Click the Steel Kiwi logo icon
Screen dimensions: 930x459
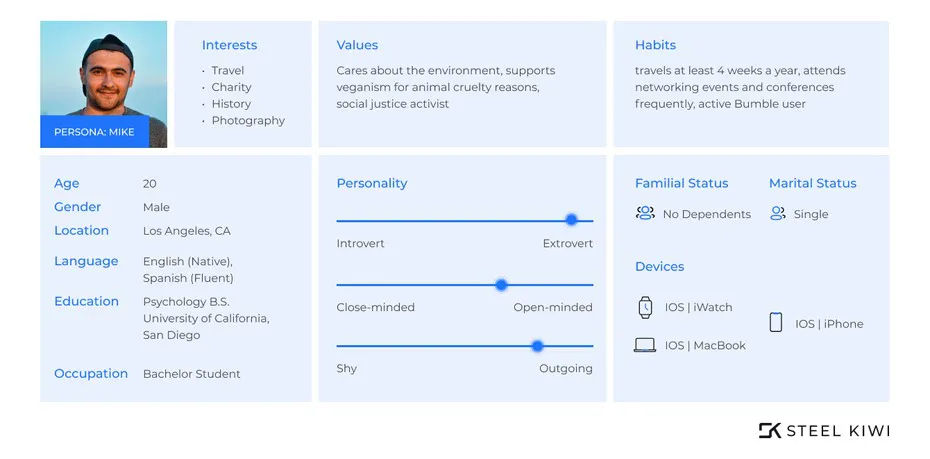point(770,431)
